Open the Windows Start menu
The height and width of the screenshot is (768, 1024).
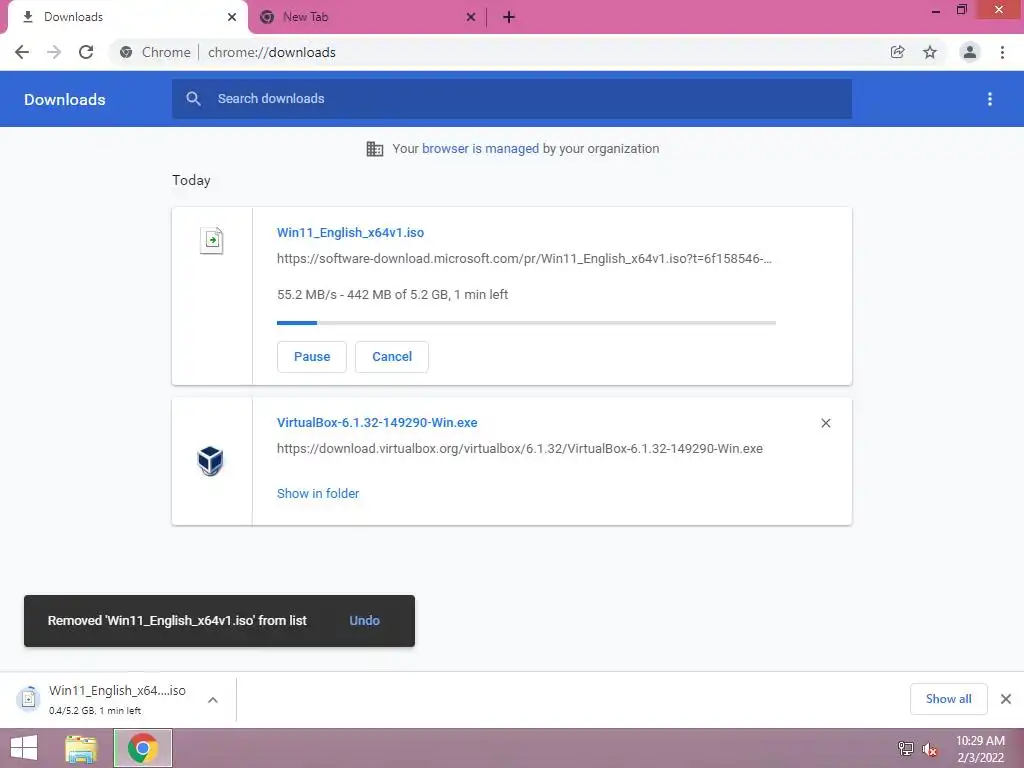click(x=24, y=748)
